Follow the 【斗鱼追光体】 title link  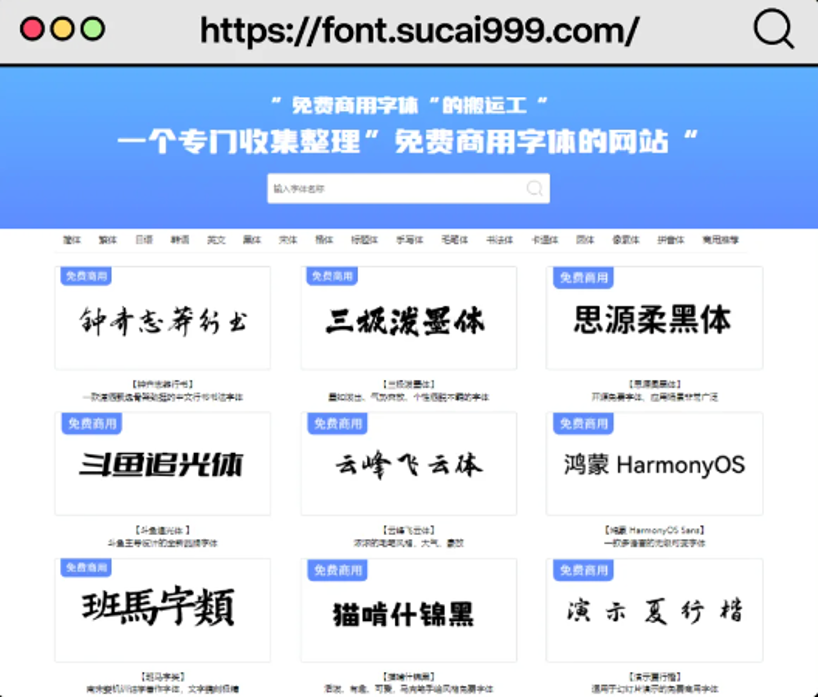163,531
